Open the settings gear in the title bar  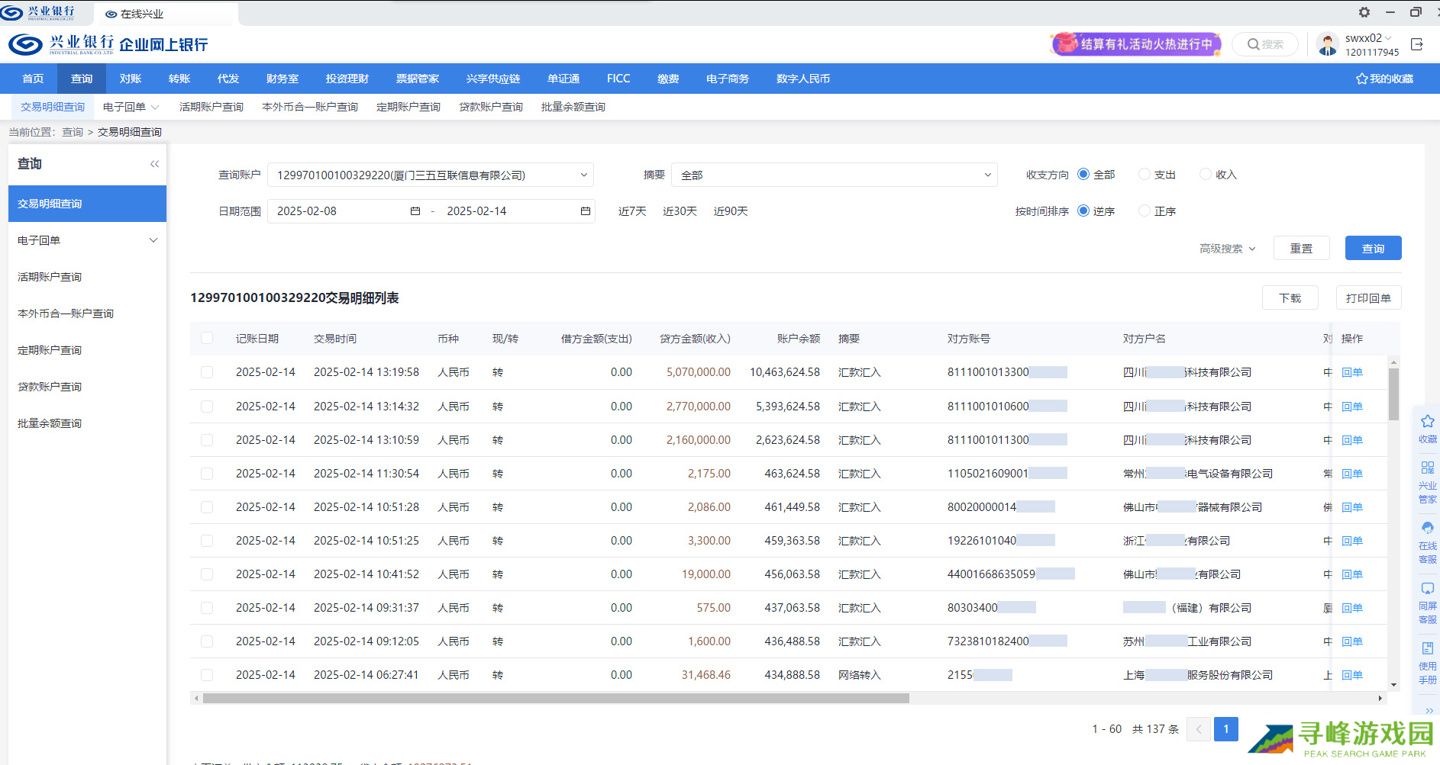pyautogui.click(x=1364, y=12)
